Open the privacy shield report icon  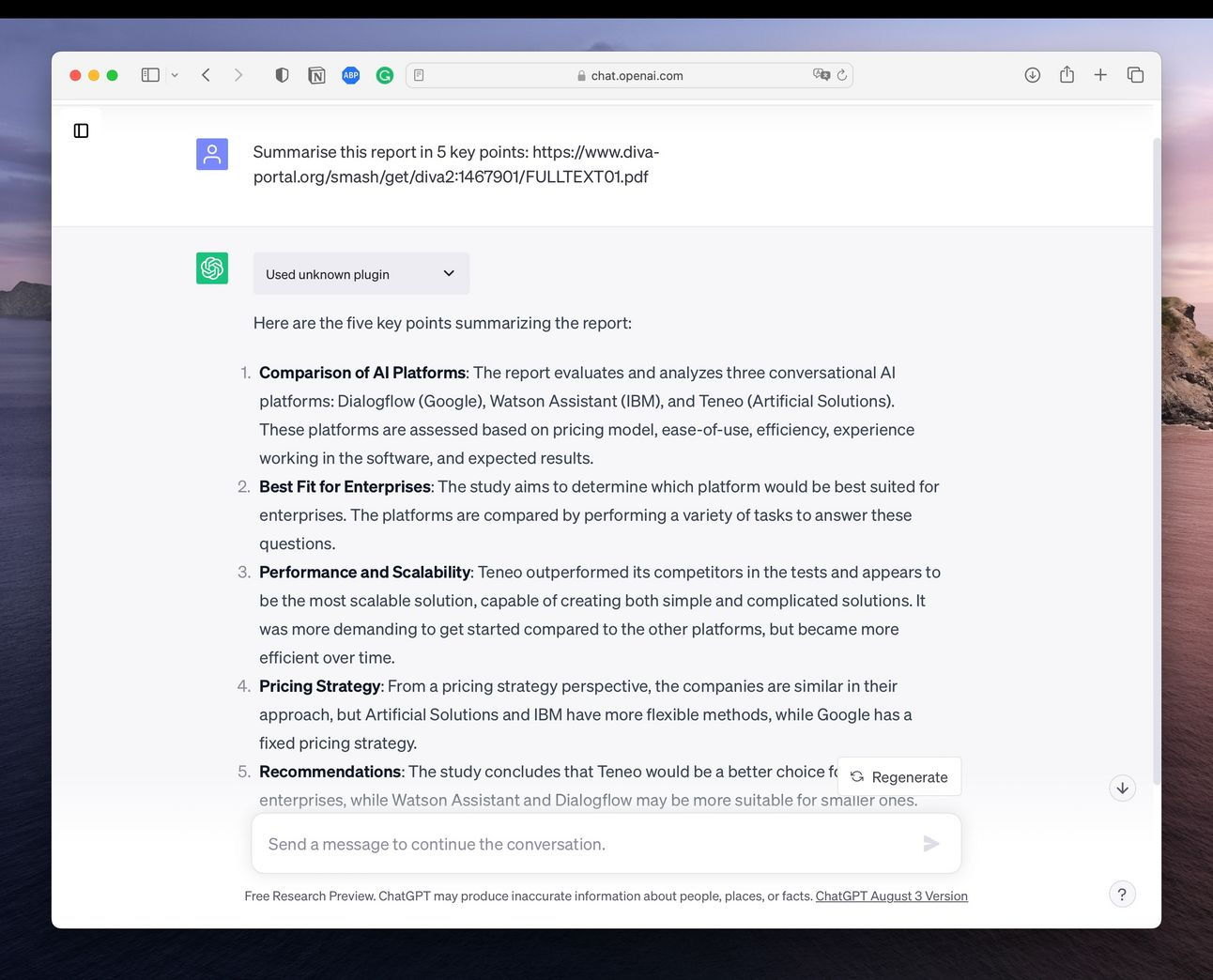coord(282,75)
